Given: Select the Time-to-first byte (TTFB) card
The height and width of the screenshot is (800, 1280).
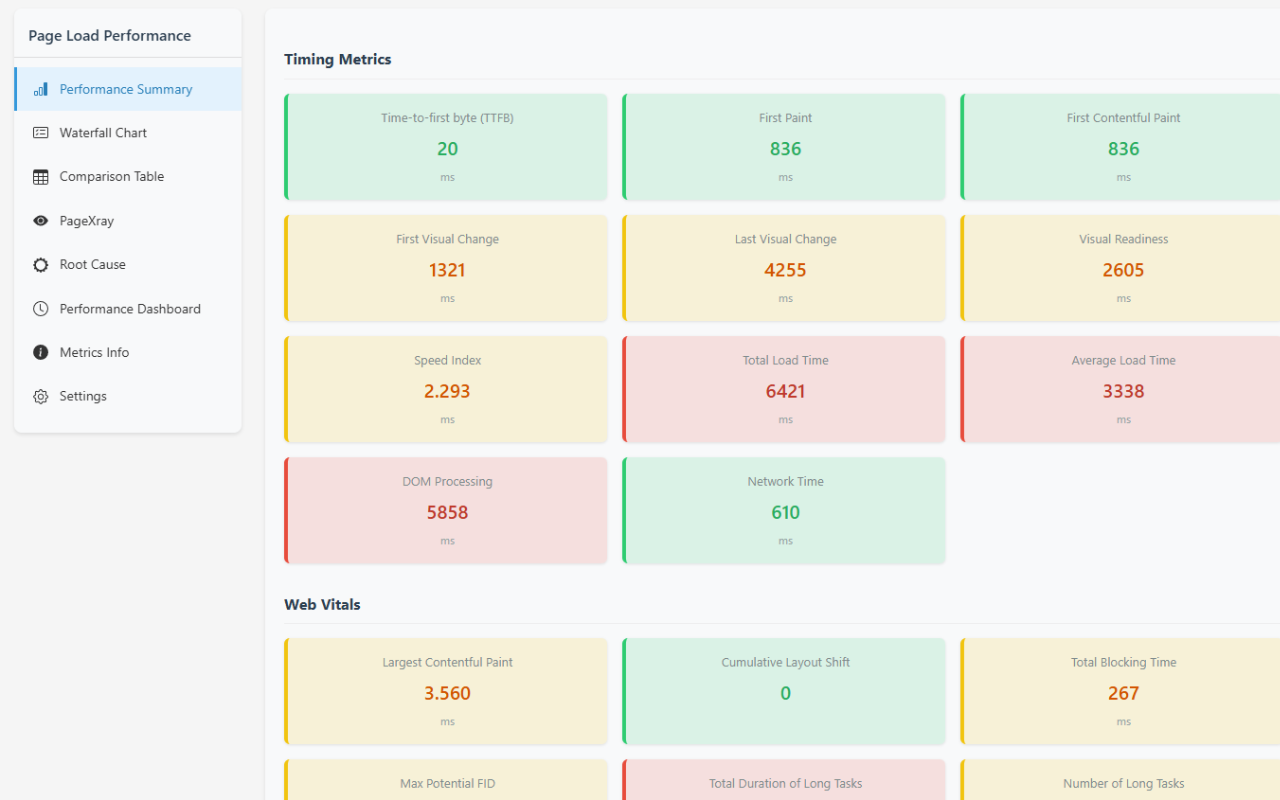Looking at the screenshot, I should [x=446, y=147].
